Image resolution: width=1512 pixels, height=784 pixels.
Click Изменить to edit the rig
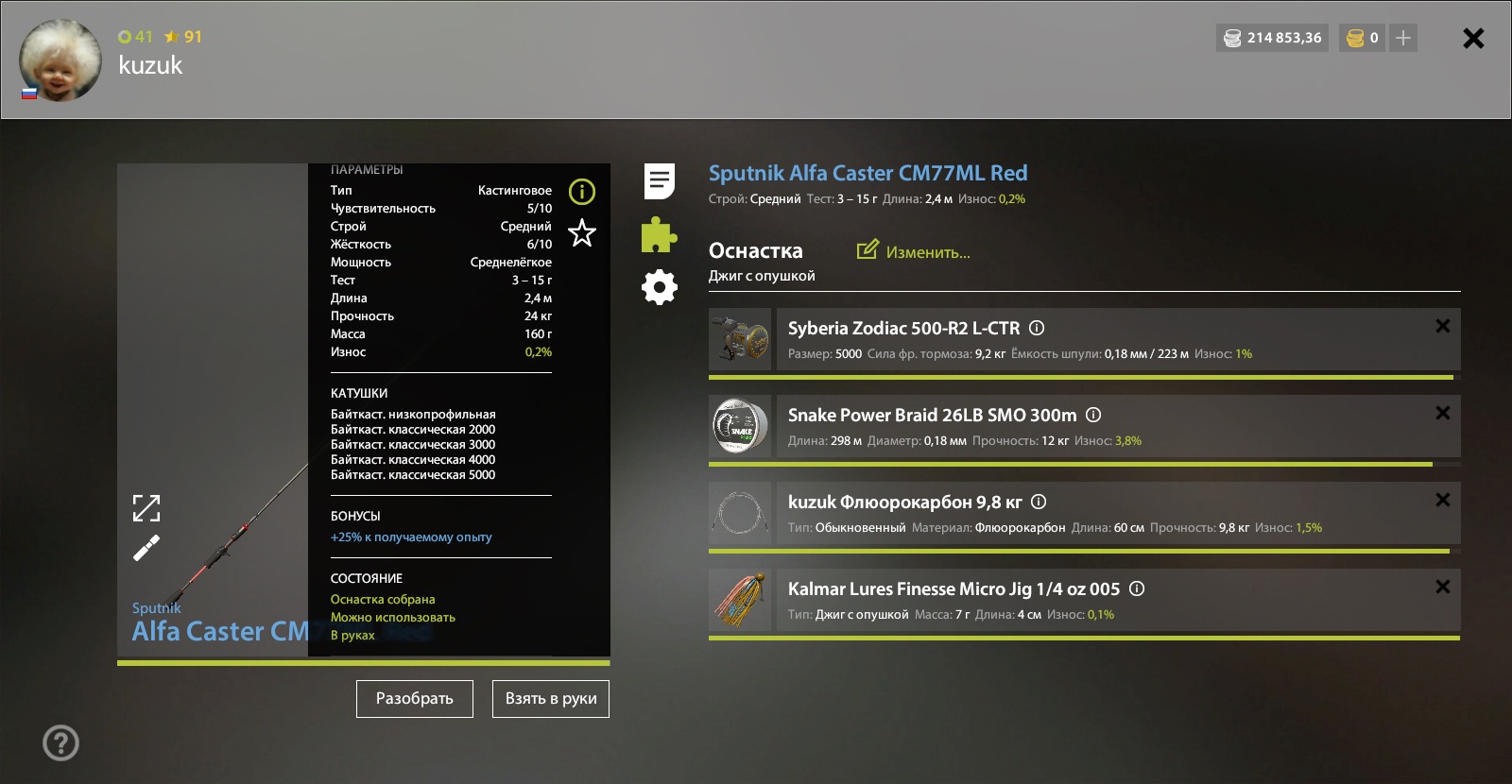pos(914,251)
